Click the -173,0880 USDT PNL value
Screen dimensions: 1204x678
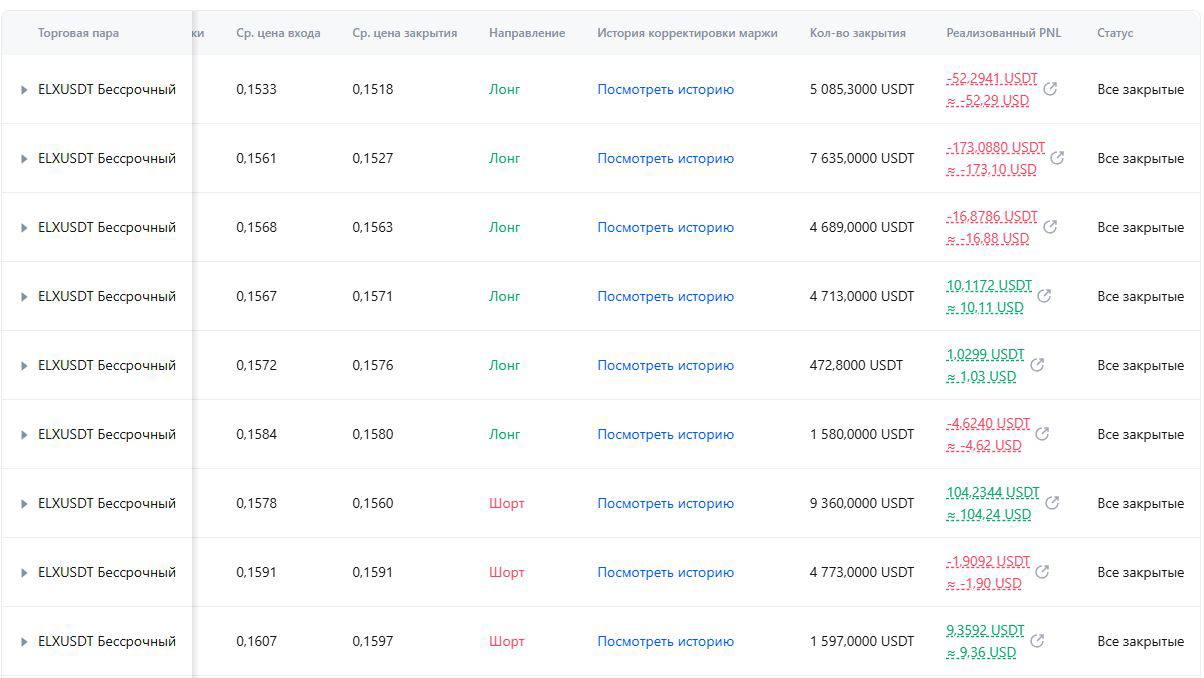click(995, 148)
